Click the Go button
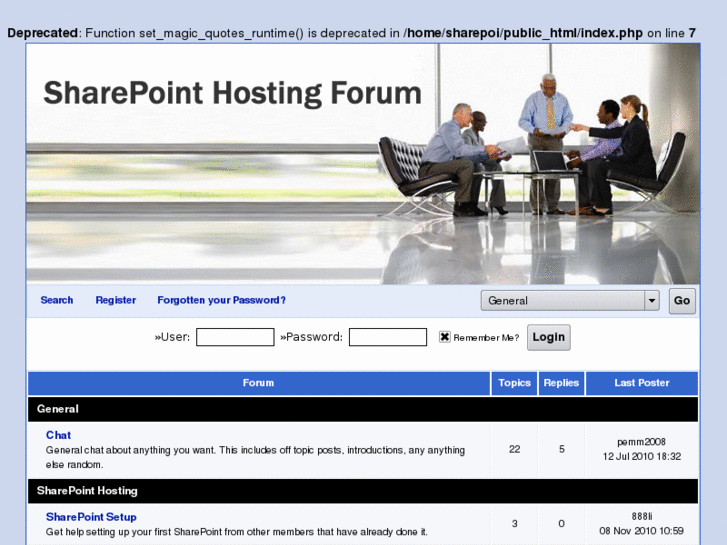The image size is (727, 545). [x=682, y=301]
